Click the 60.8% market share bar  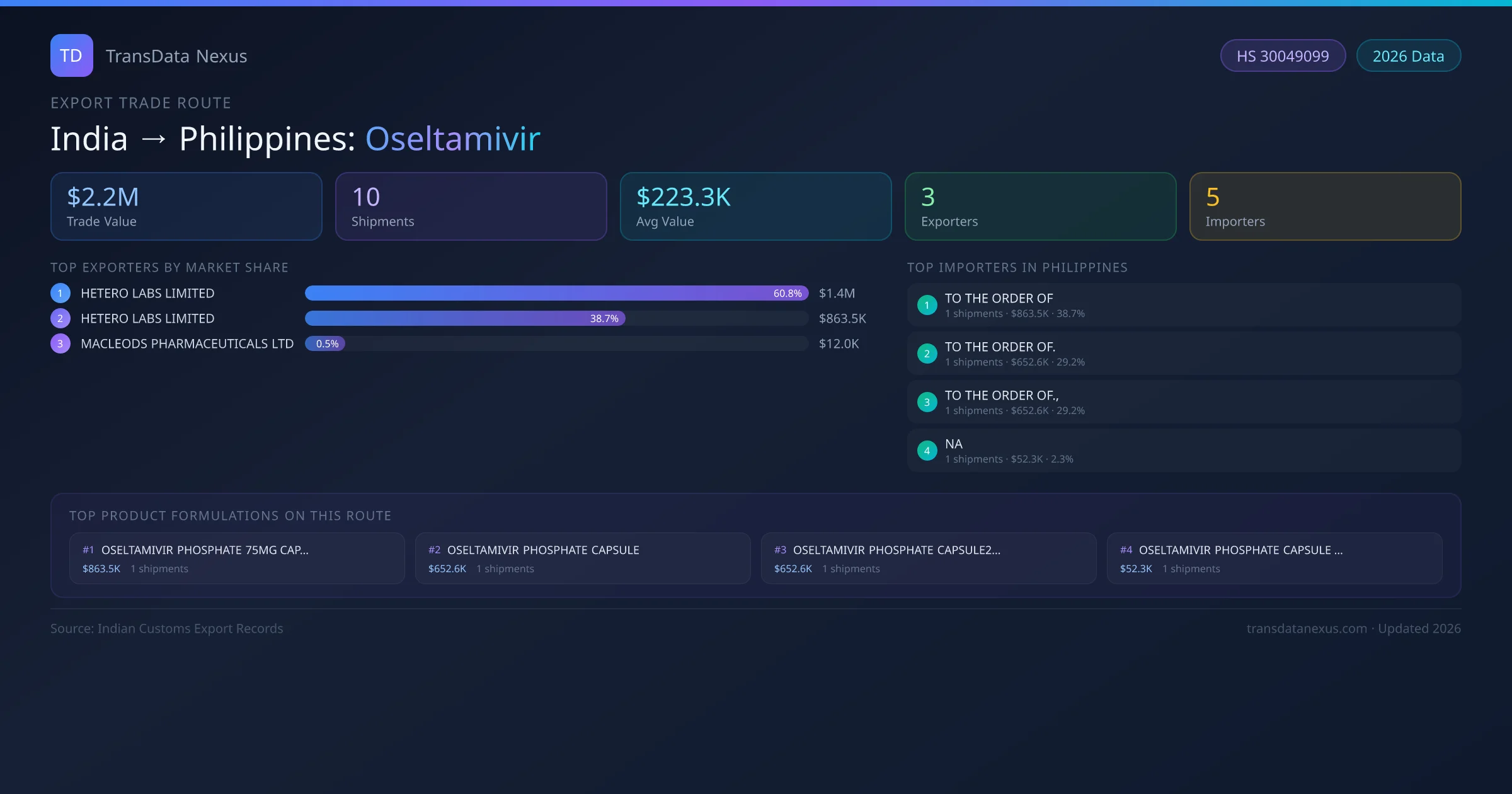pos(556,293)
